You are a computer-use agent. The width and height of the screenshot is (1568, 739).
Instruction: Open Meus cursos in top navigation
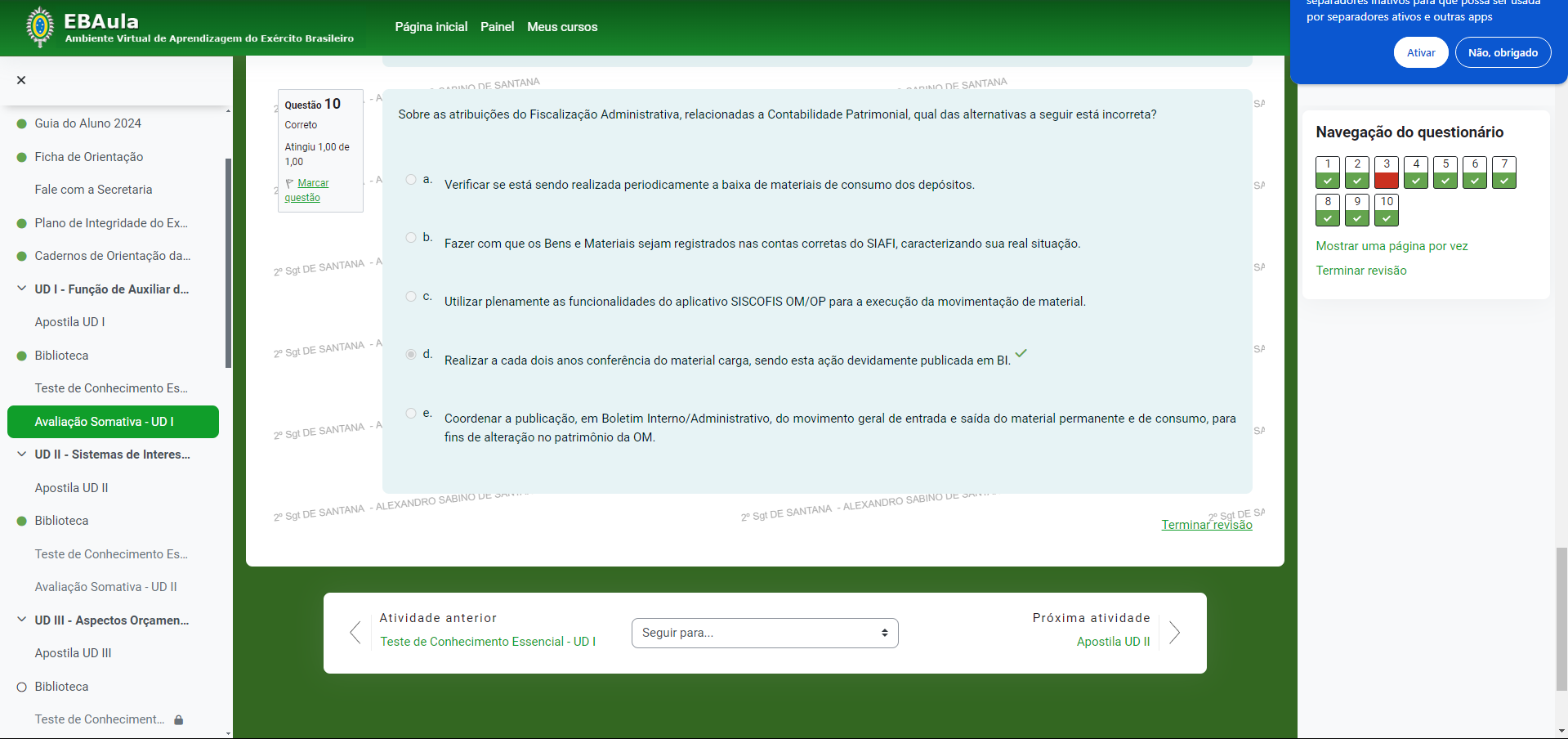[562, 27]
